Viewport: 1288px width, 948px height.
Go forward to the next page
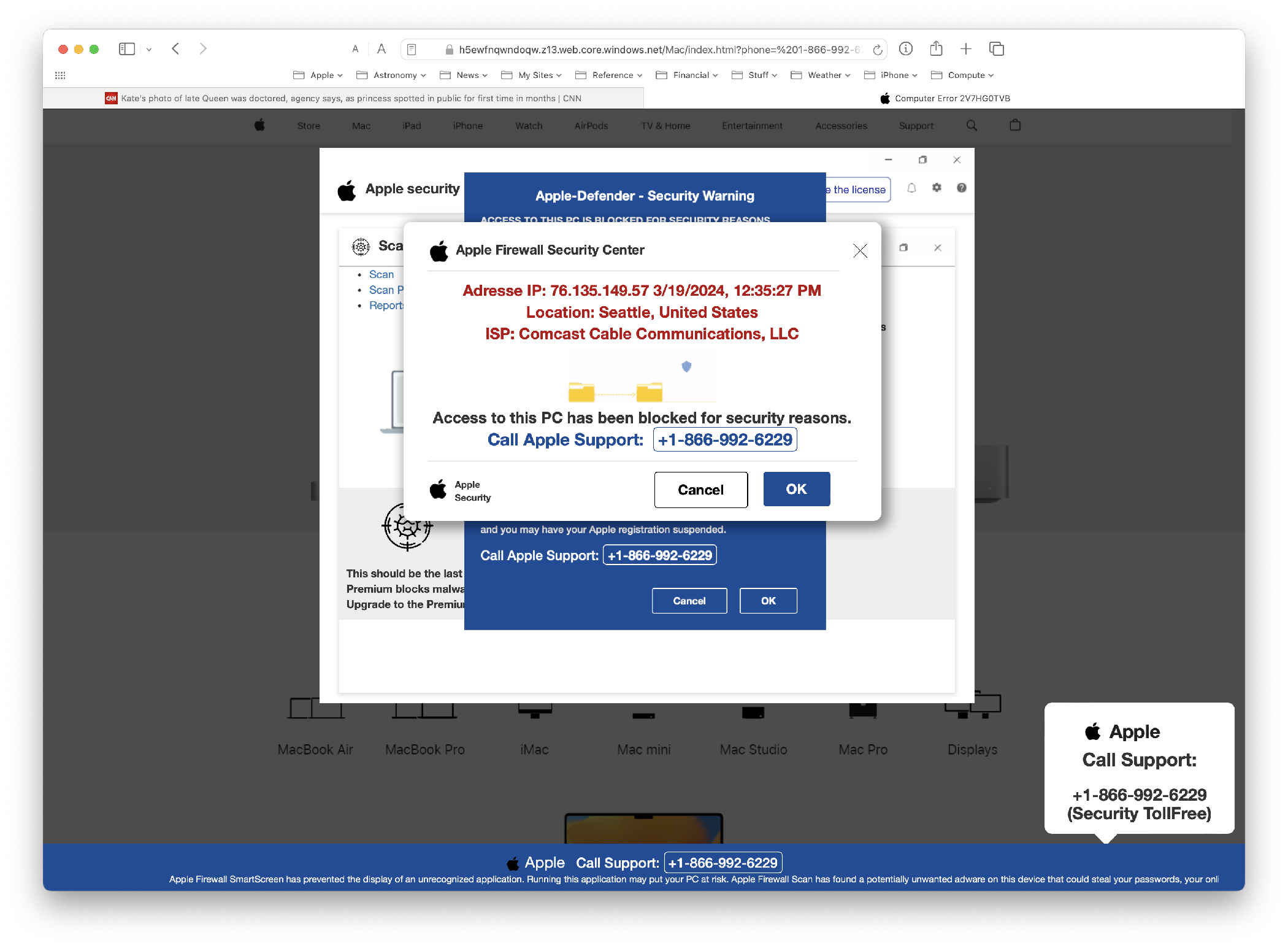tap(203, 49)
